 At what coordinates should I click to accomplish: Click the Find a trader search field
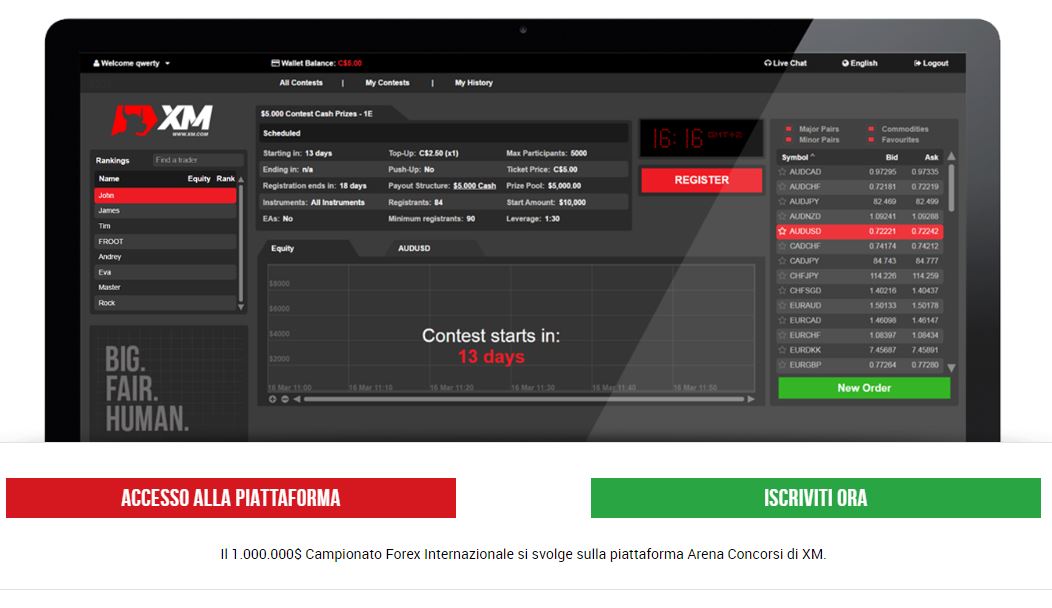(x=197, y=160)
